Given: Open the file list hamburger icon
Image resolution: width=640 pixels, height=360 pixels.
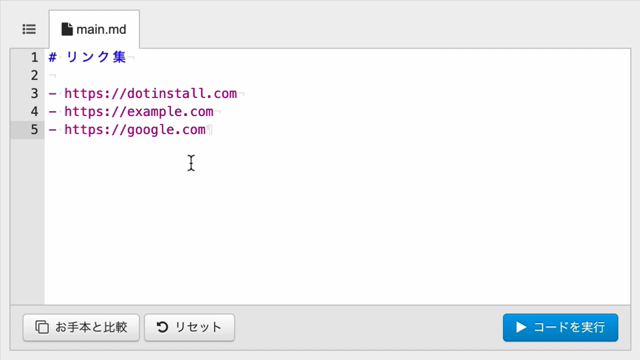Looking at the screenshot, I should [29, 29].
